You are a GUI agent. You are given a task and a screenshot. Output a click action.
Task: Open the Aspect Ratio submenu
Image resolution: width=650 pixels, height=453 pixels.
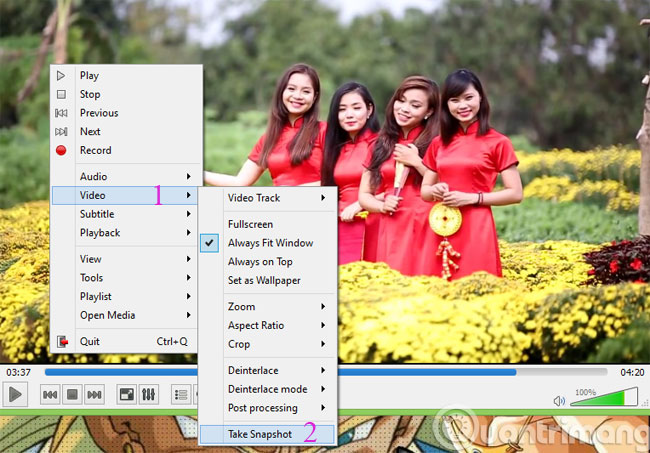267,325
